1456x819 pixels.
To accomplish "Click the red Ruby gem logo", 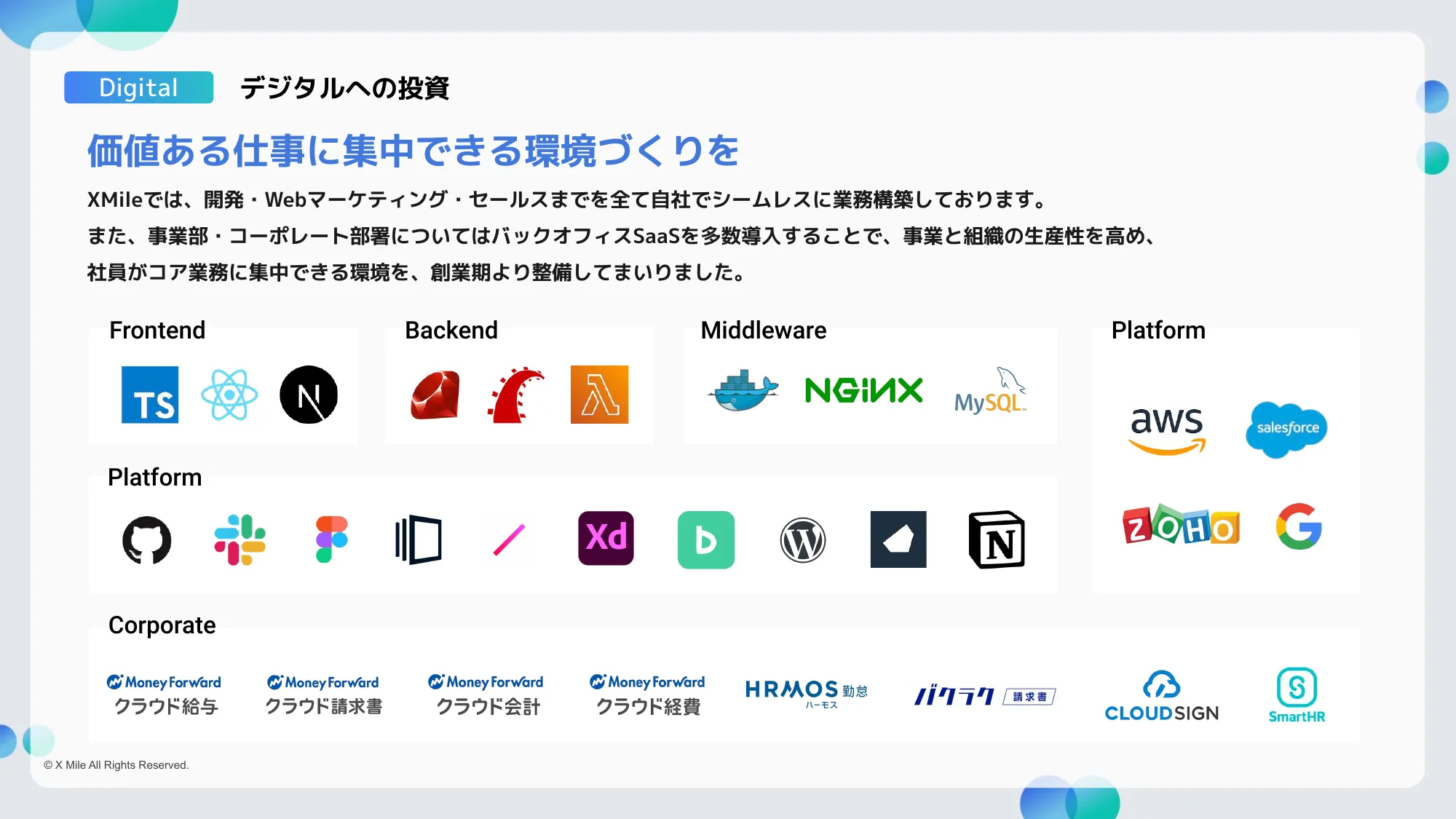I will point(435,395).
